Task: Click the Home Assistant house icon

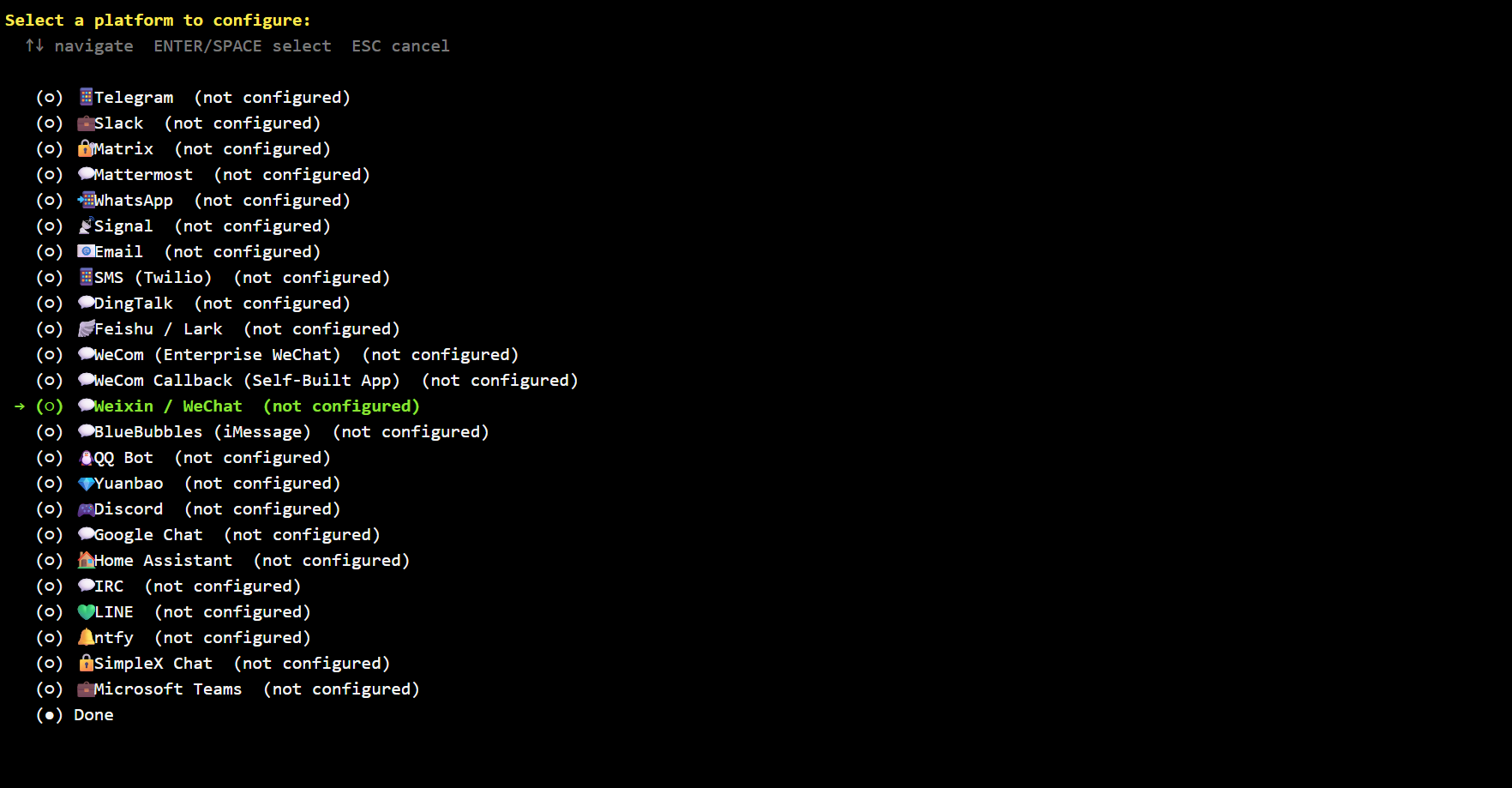Action: point(86,560)
